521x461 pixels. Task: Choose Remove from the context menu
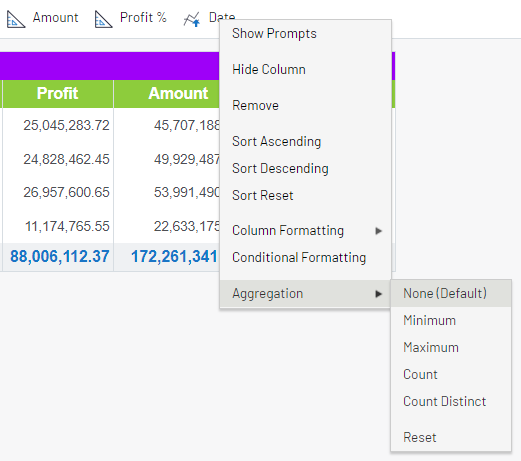pyautogui.click(x=255, y=105)
